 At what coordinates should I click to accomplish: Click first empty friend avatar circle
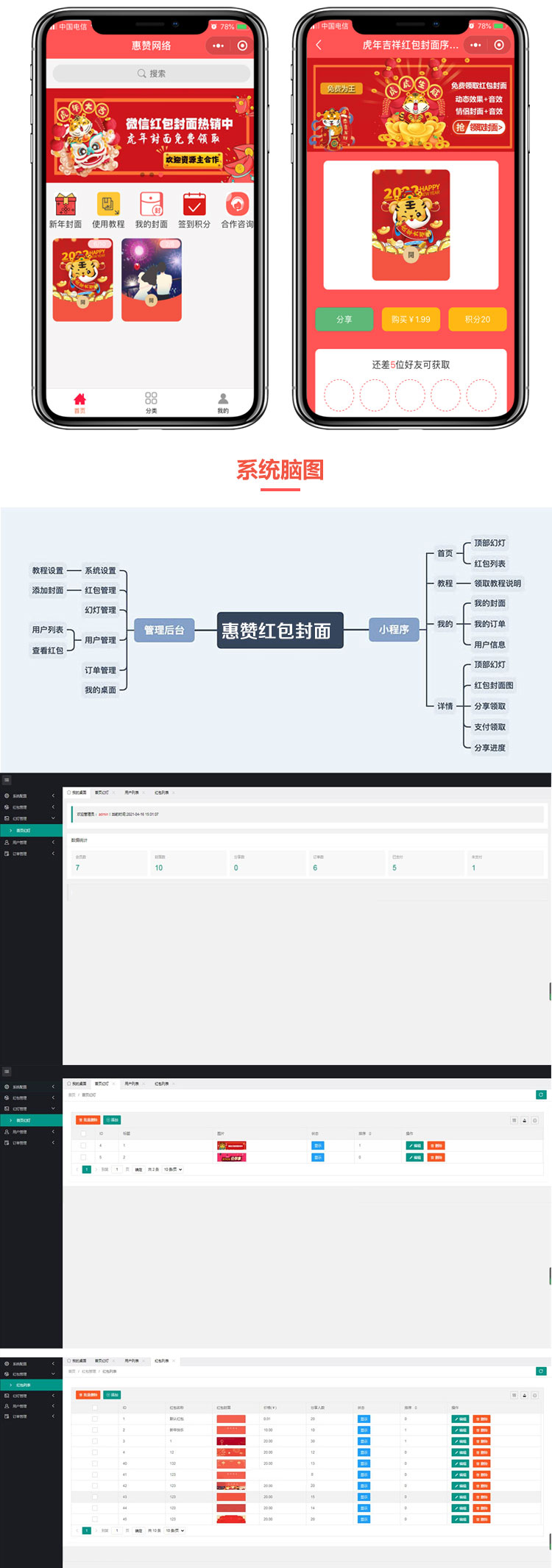[x=339, y=395]
